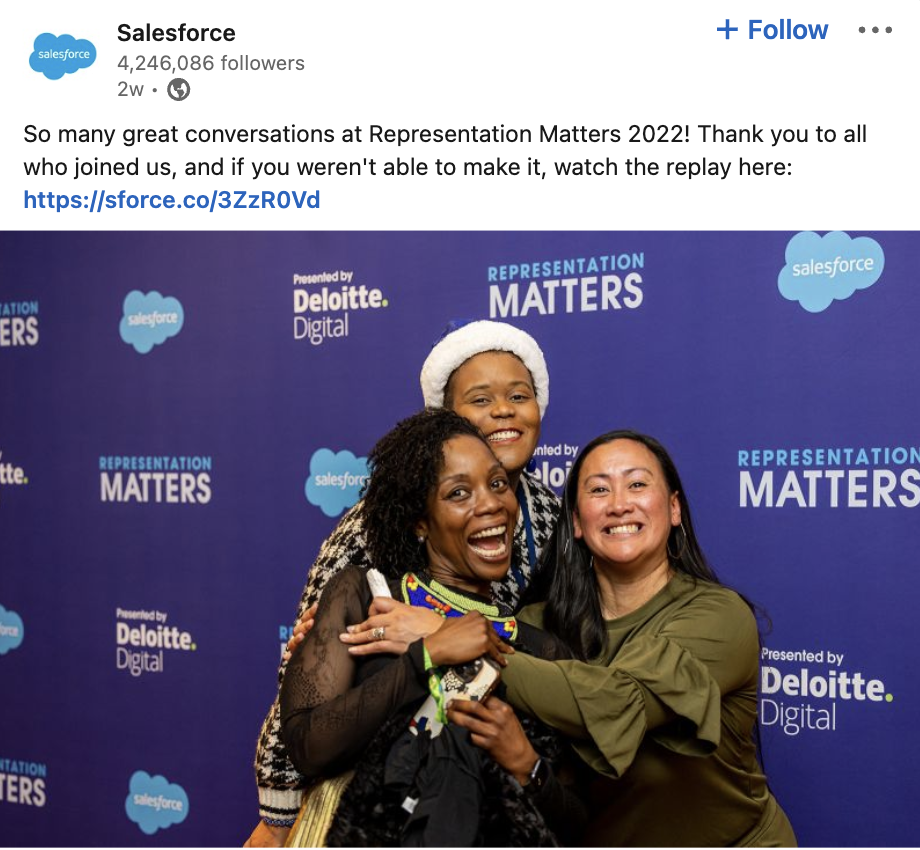The width and height of the screenshot is (920, 850).
Task: Click the right-side Representation Matters text in photo
Action: pos(829,478)
